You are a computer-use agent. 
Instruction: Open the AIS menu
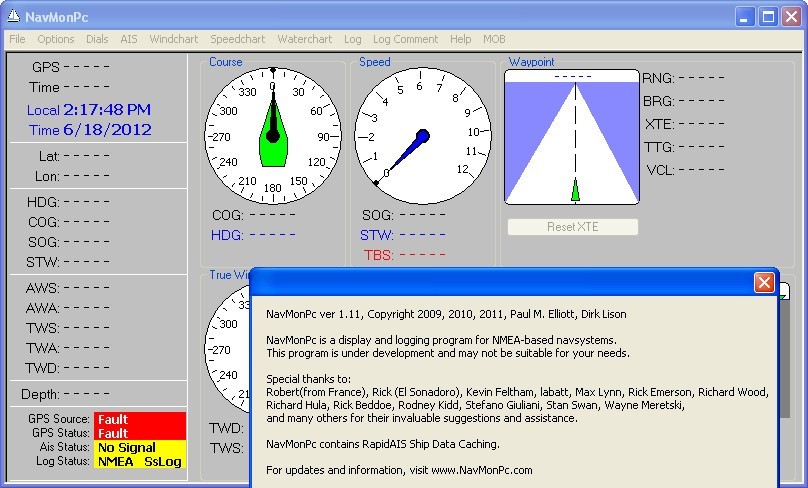129,39
